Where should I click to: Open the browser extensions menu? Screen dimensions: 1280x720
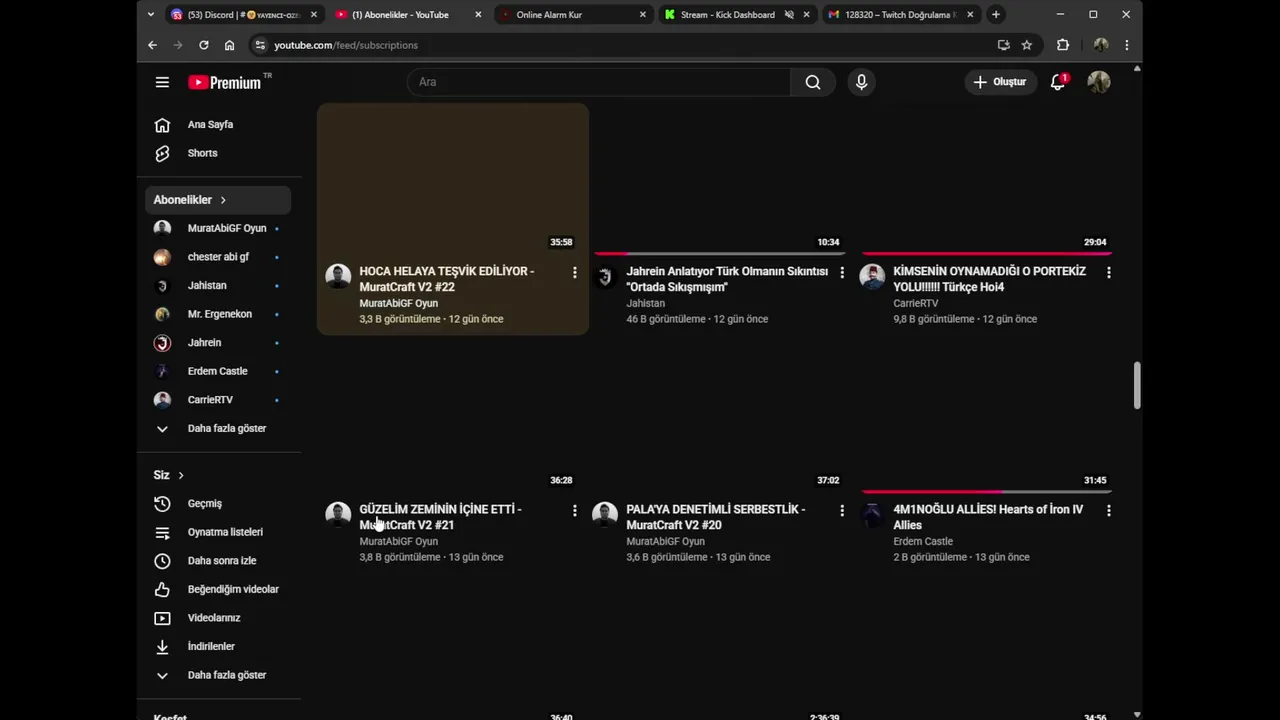(1063, 45)
